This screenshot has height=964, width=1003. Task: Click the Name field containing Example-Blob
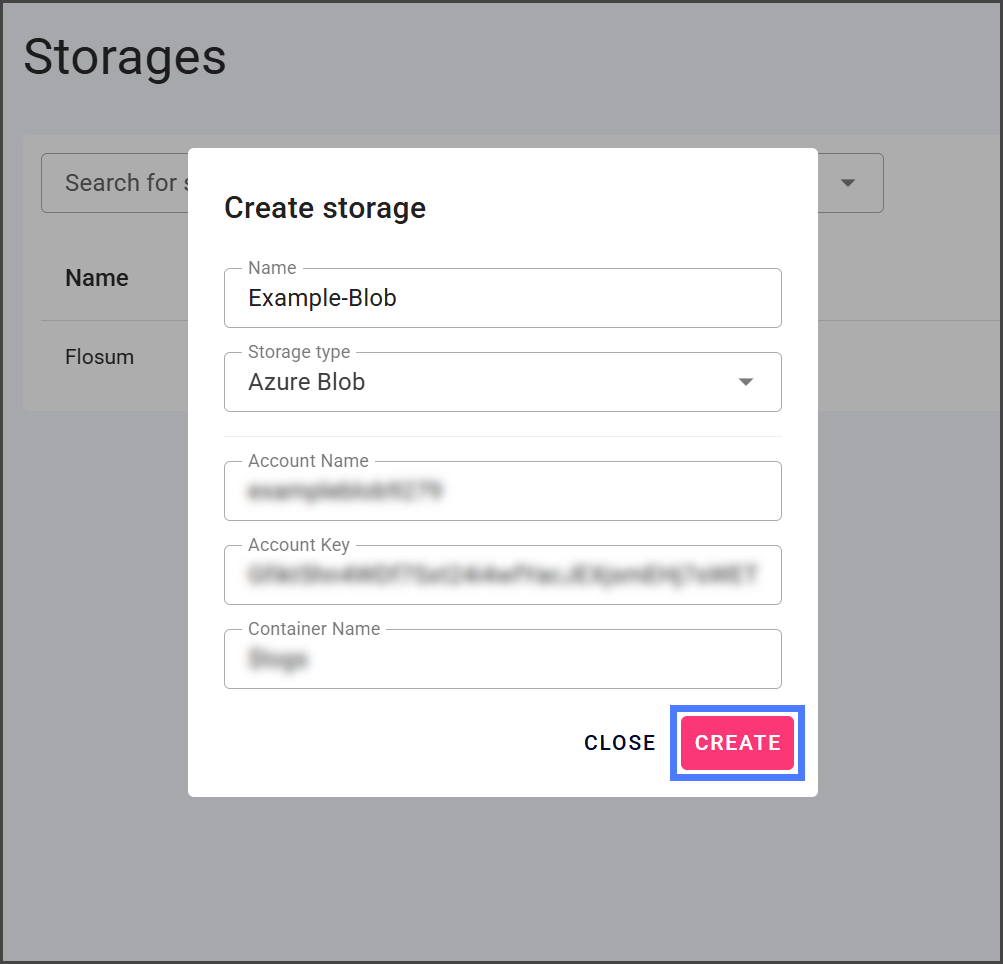tap(502, 299)
